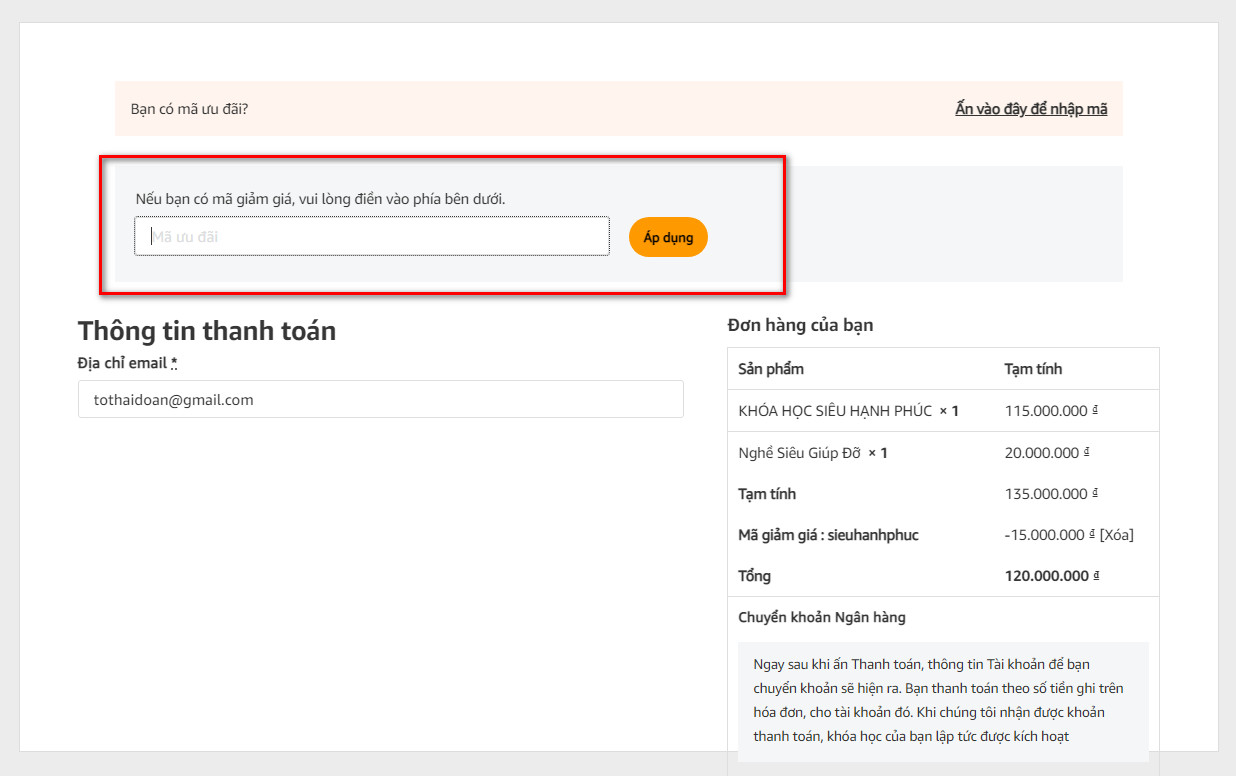Click the 'Địa chỉ email *' field label

(128, 363)
